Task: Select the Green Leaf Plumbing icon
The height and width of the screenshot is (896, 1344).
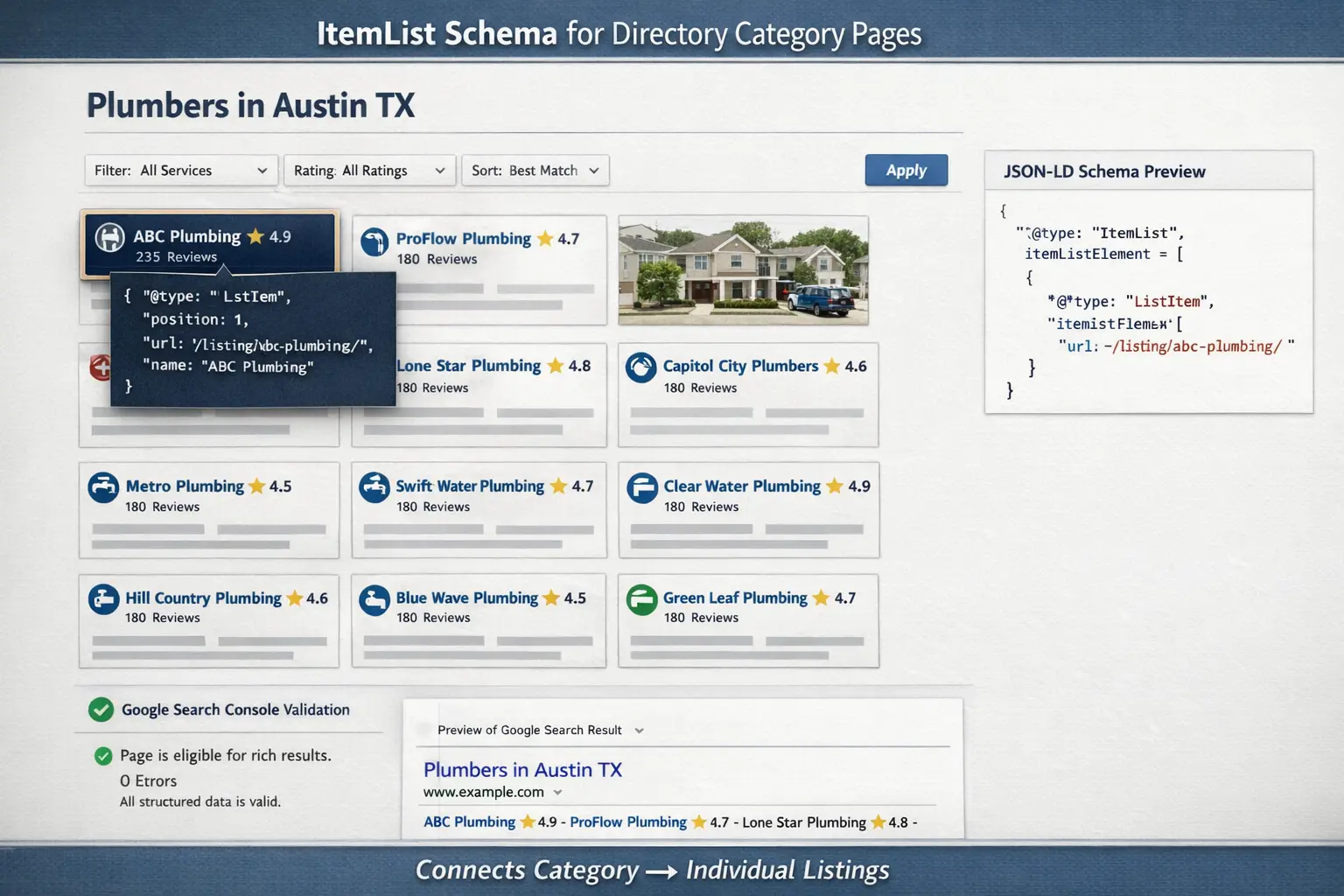Action: point(643,599)
